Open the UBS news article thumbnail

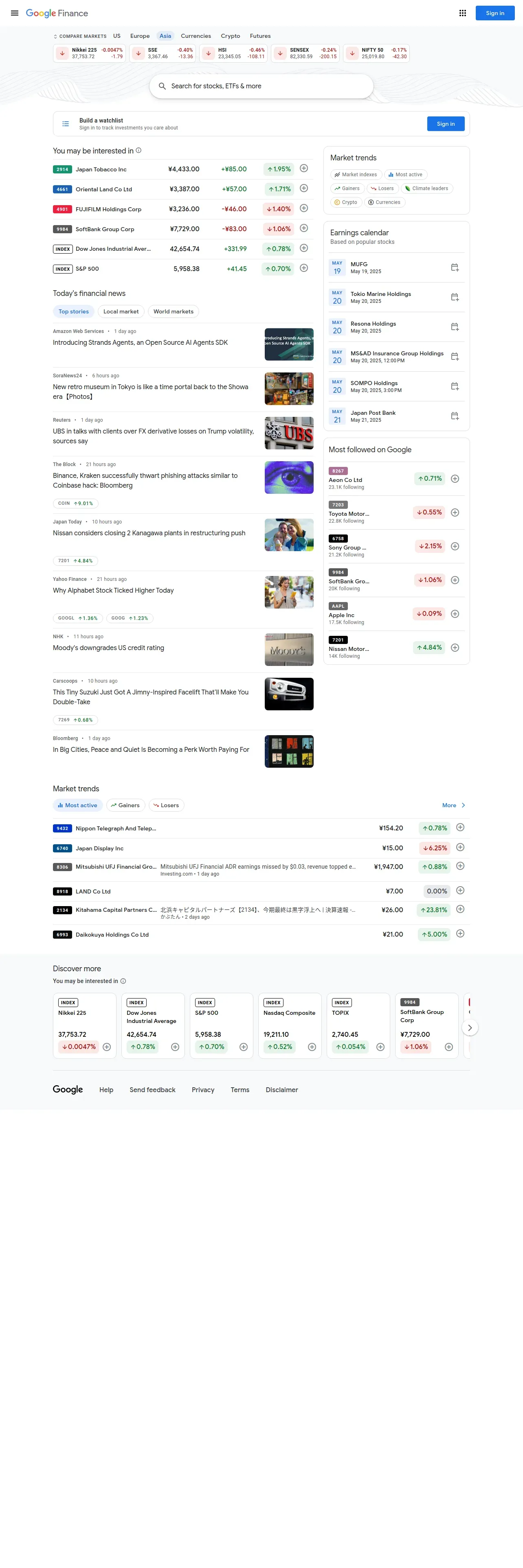289,434
